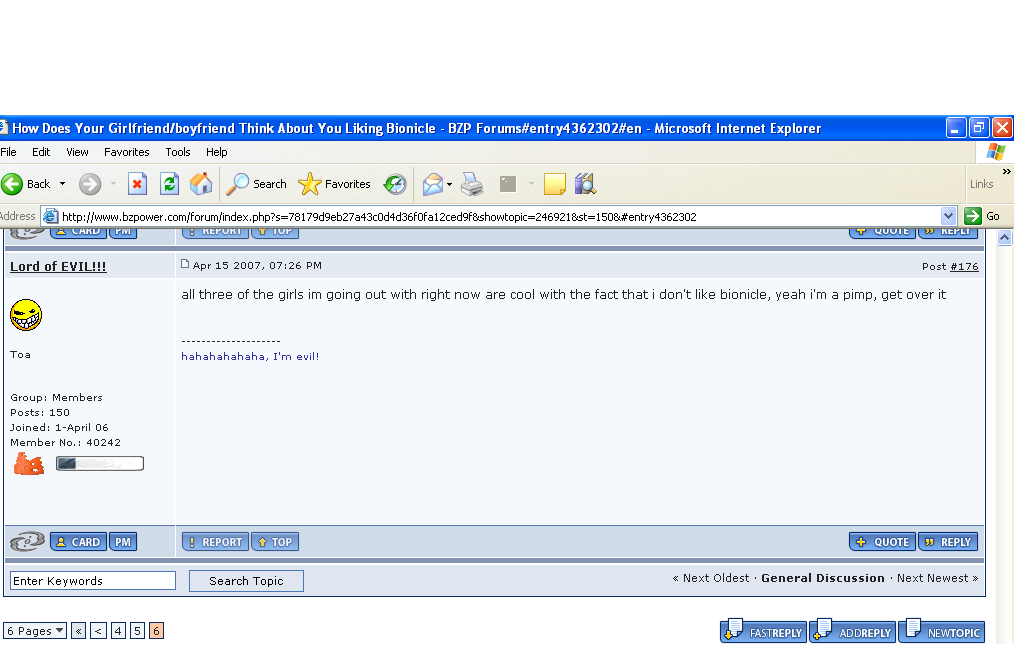This screenshot has height=651, width=1015.
Task: Minimize the Internet Explorer window
Action: pyautogui.click(x=956, y=127)
